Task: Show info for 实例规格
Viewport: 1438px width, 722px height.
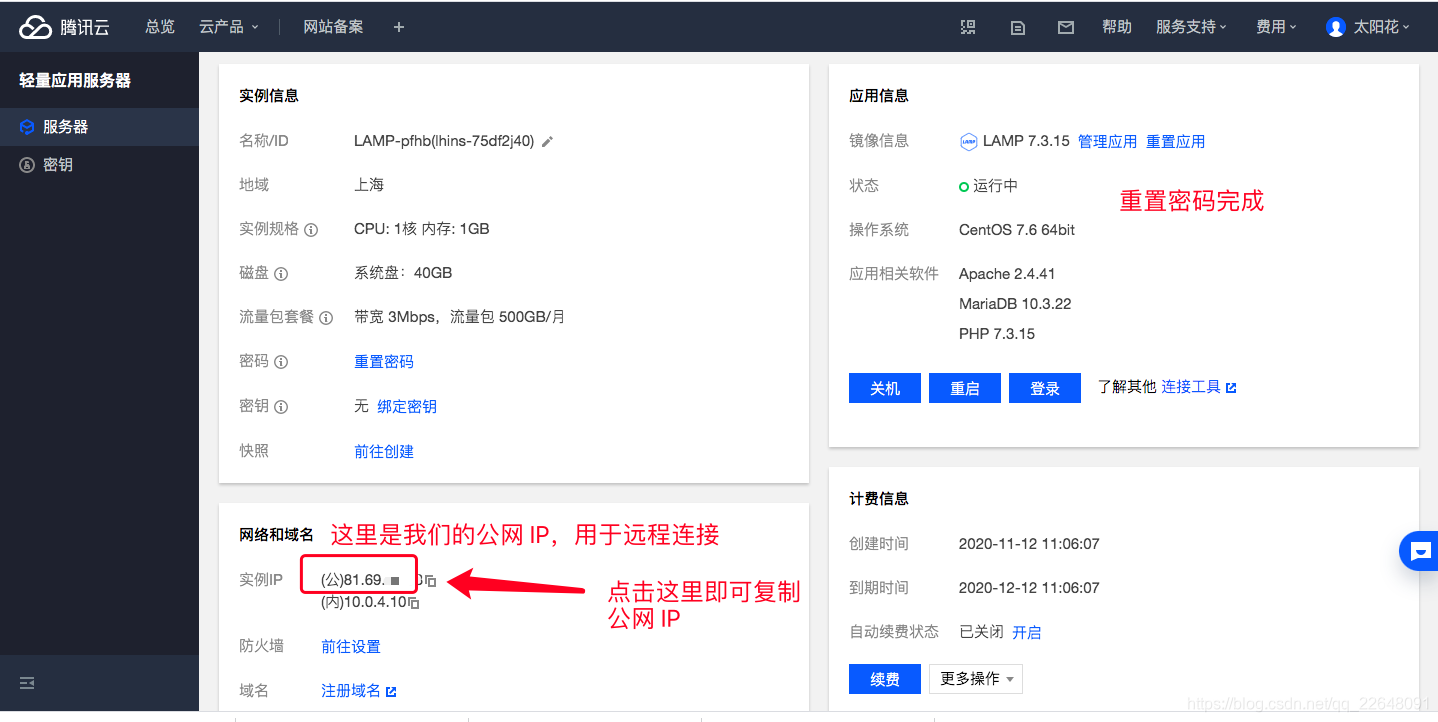Action: 311,230
